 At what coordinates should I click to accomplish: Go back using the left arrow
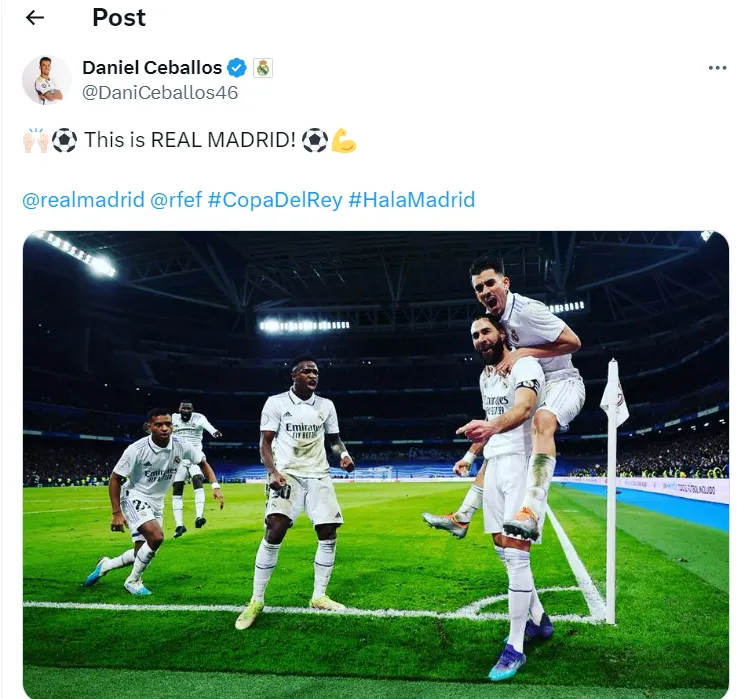point(35,18)
